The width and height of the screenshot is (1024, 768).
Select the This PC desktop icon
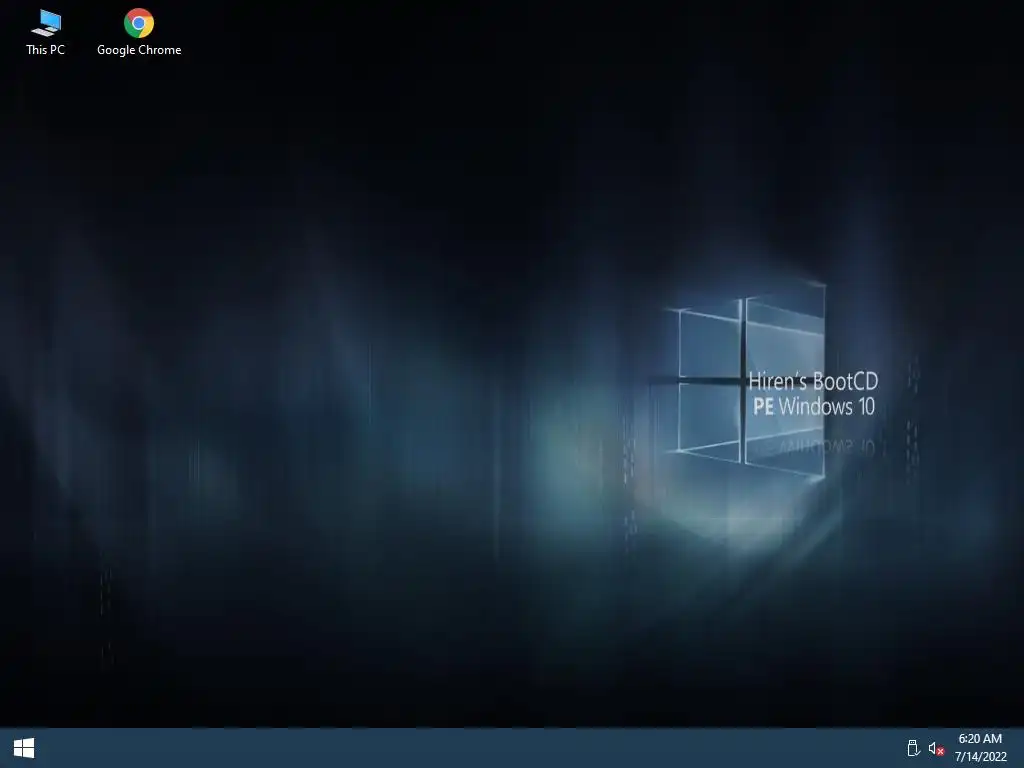45,32
